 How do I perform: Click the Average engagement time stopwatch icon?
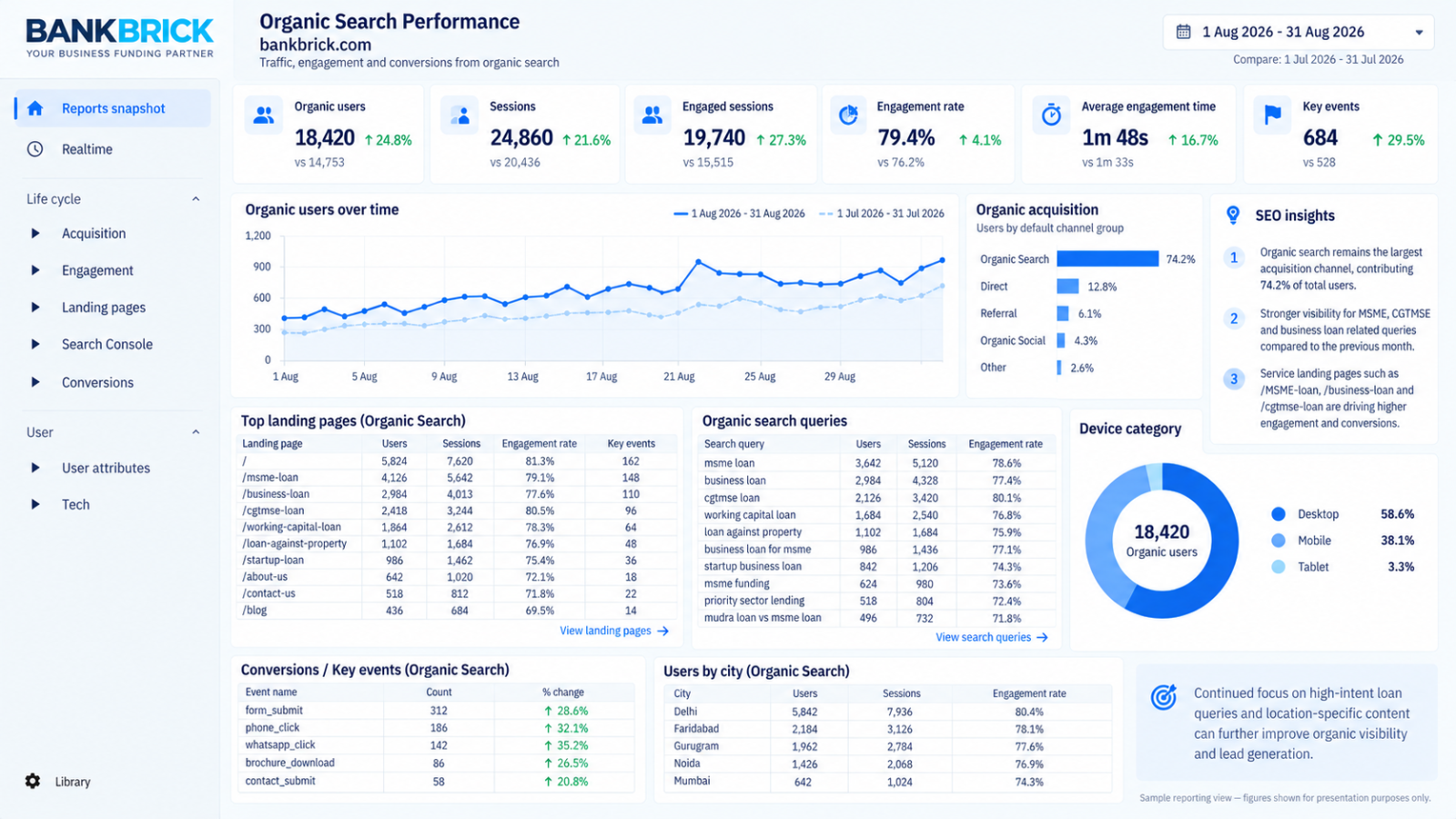pyautogui.click(x=1051, y=116)
